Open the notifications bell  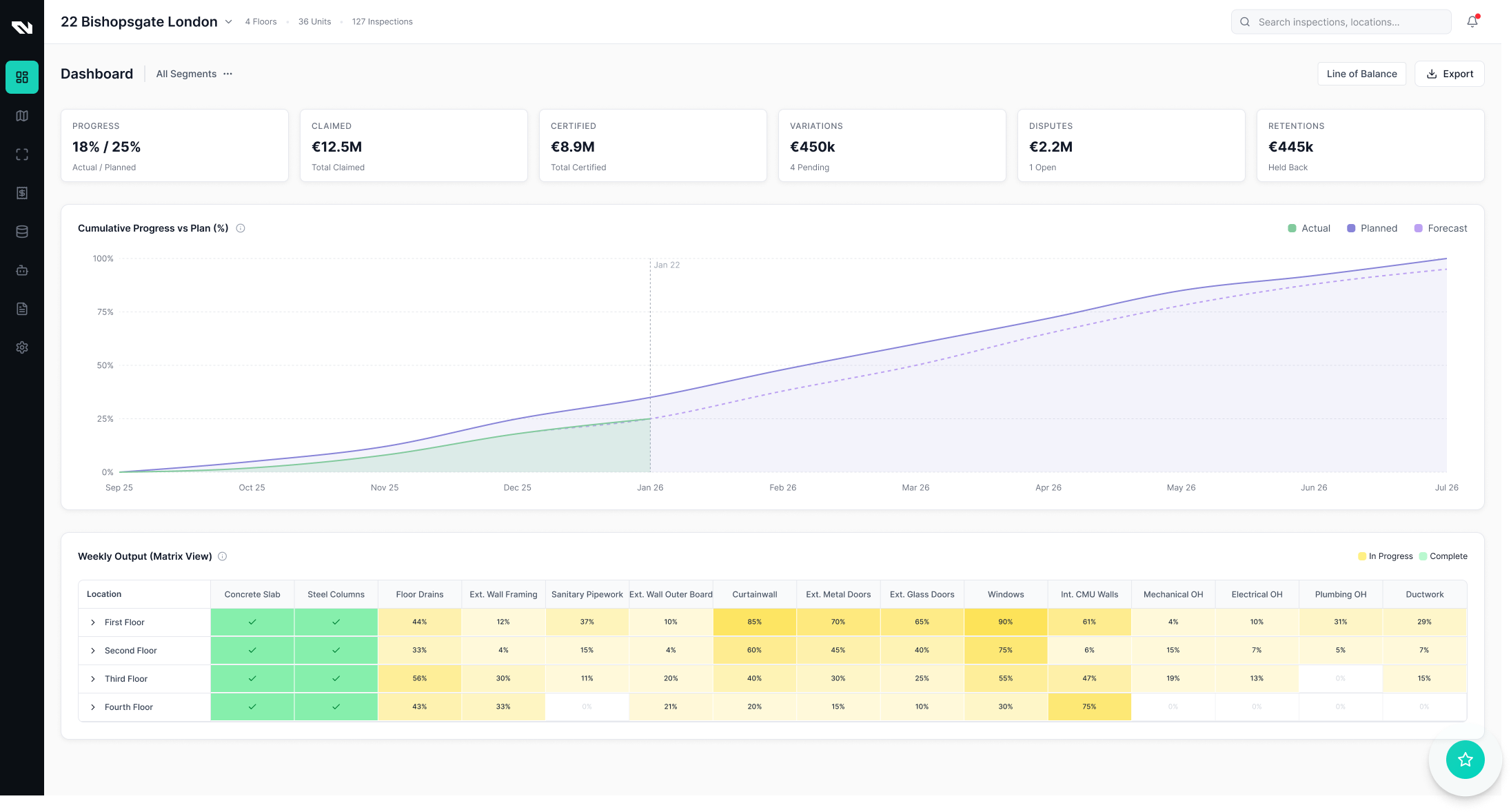[x=1472, y=22]
